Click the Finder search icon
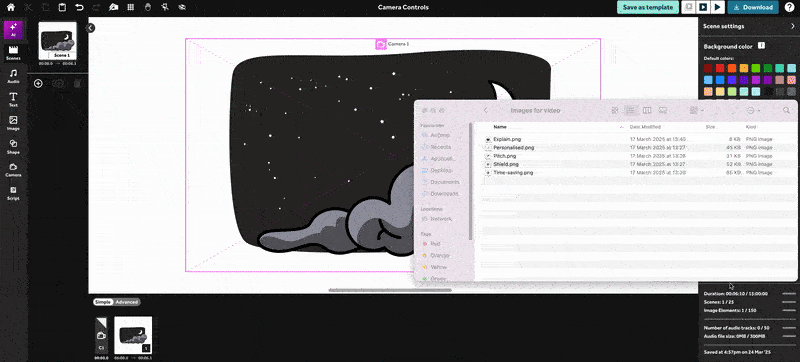The width and height of the screenshot is (800, 362). point(786,110)
